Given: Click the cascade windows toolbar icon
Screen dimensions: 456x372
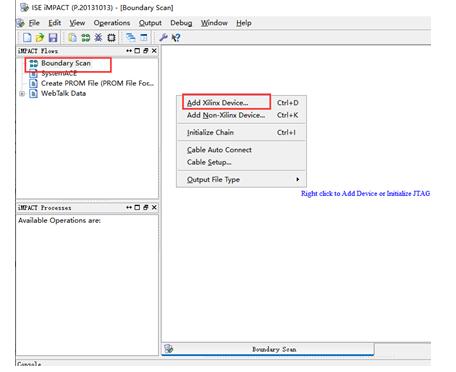Looking at the screenshot, I should pos(130,37).
